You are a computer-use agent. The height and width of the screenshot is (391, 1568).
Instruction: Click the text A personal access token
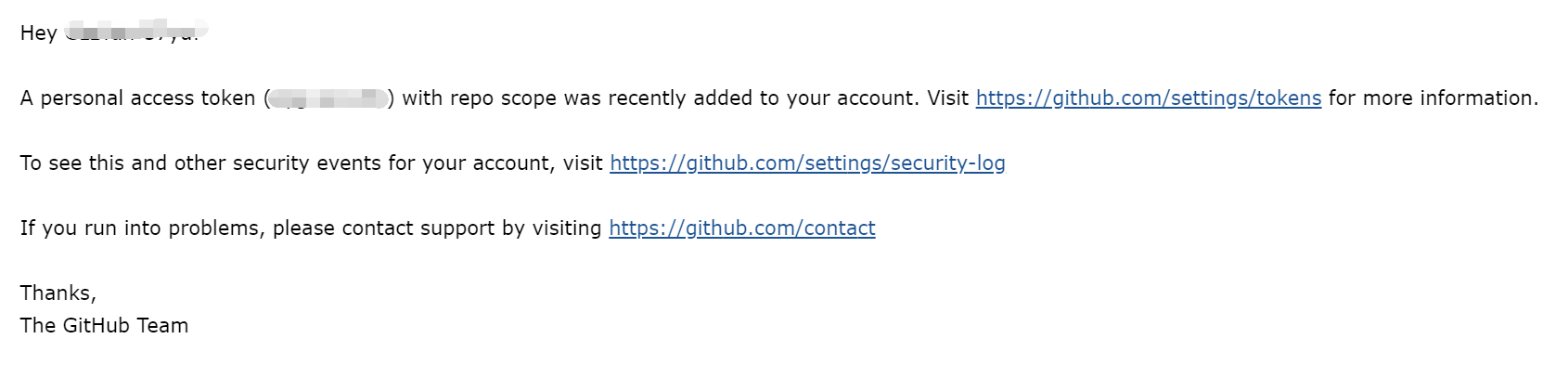tap(137, 98)
